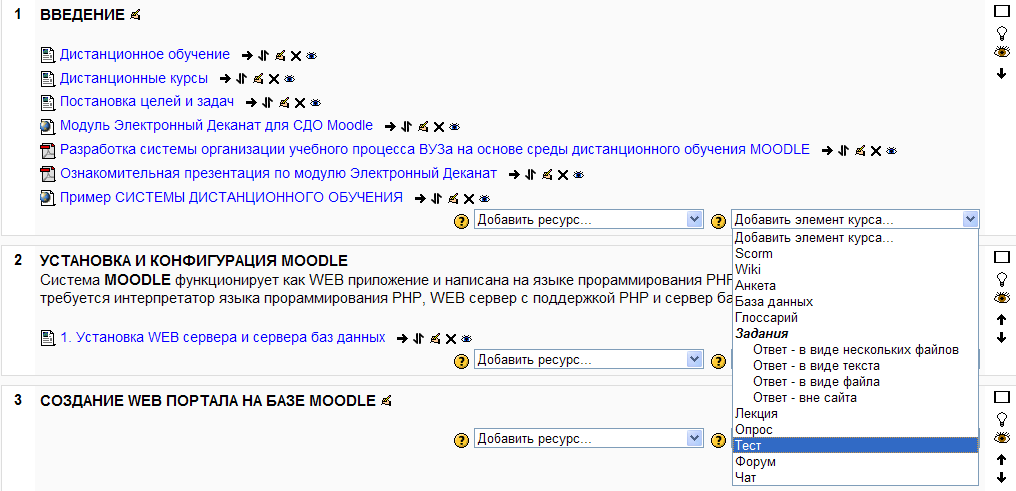Indent Дистанционное обучение with right arrow
The image size is (1016, 491).
[246, 56]
